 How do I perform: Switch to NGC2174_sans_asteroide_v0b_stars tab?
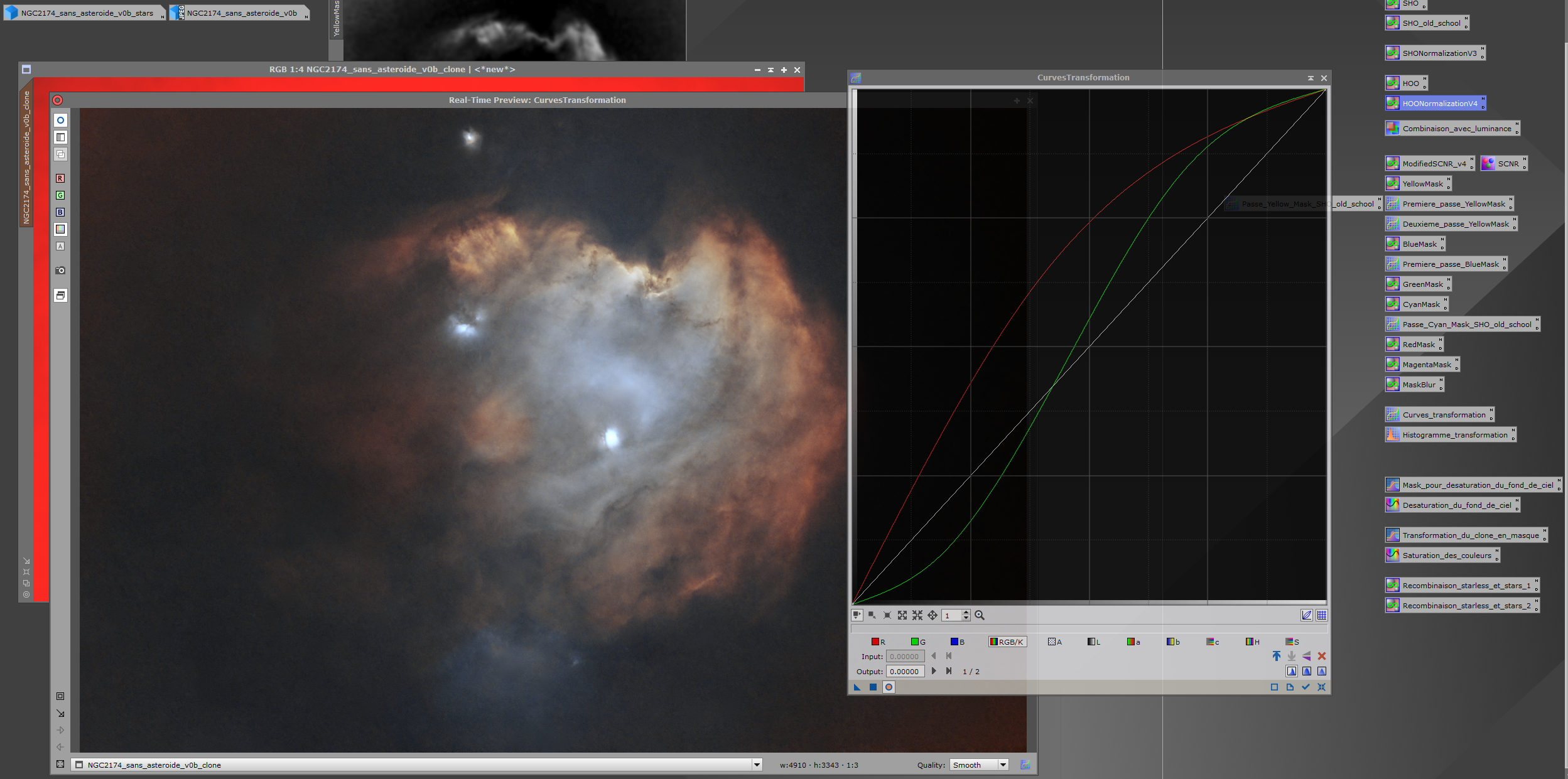(84, 13)
